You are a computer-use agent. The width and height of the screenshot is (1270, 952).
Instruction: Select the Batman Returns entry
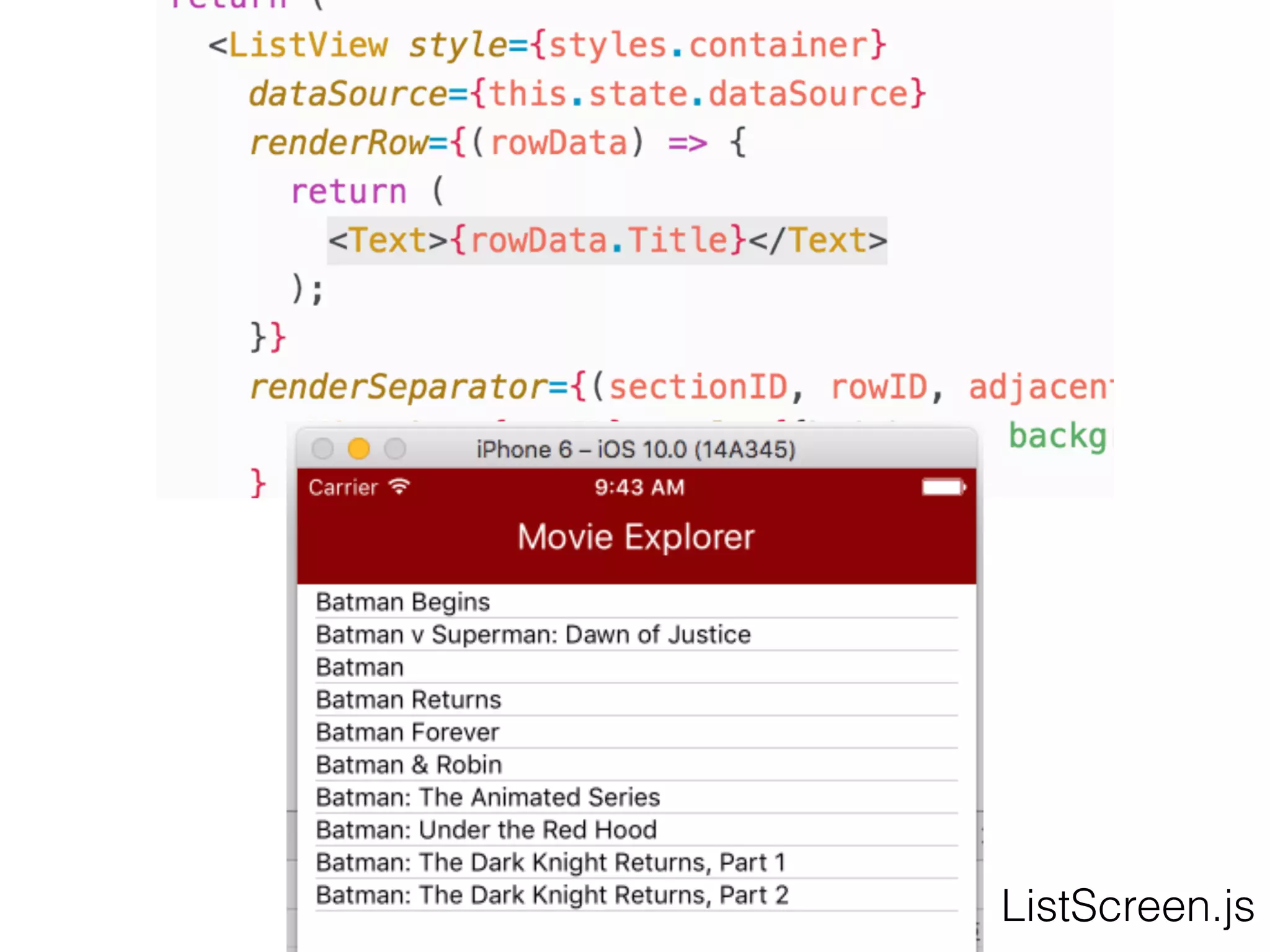point(409,700)
